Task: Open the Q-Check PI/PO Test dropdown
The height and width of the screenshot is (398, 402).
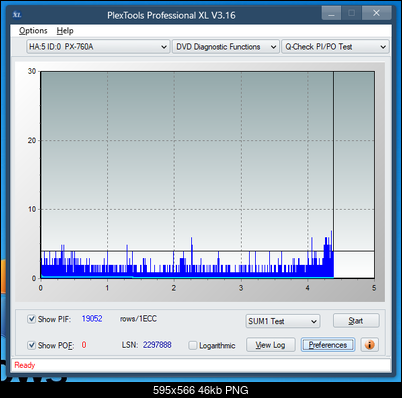Action: click(335, 47)
